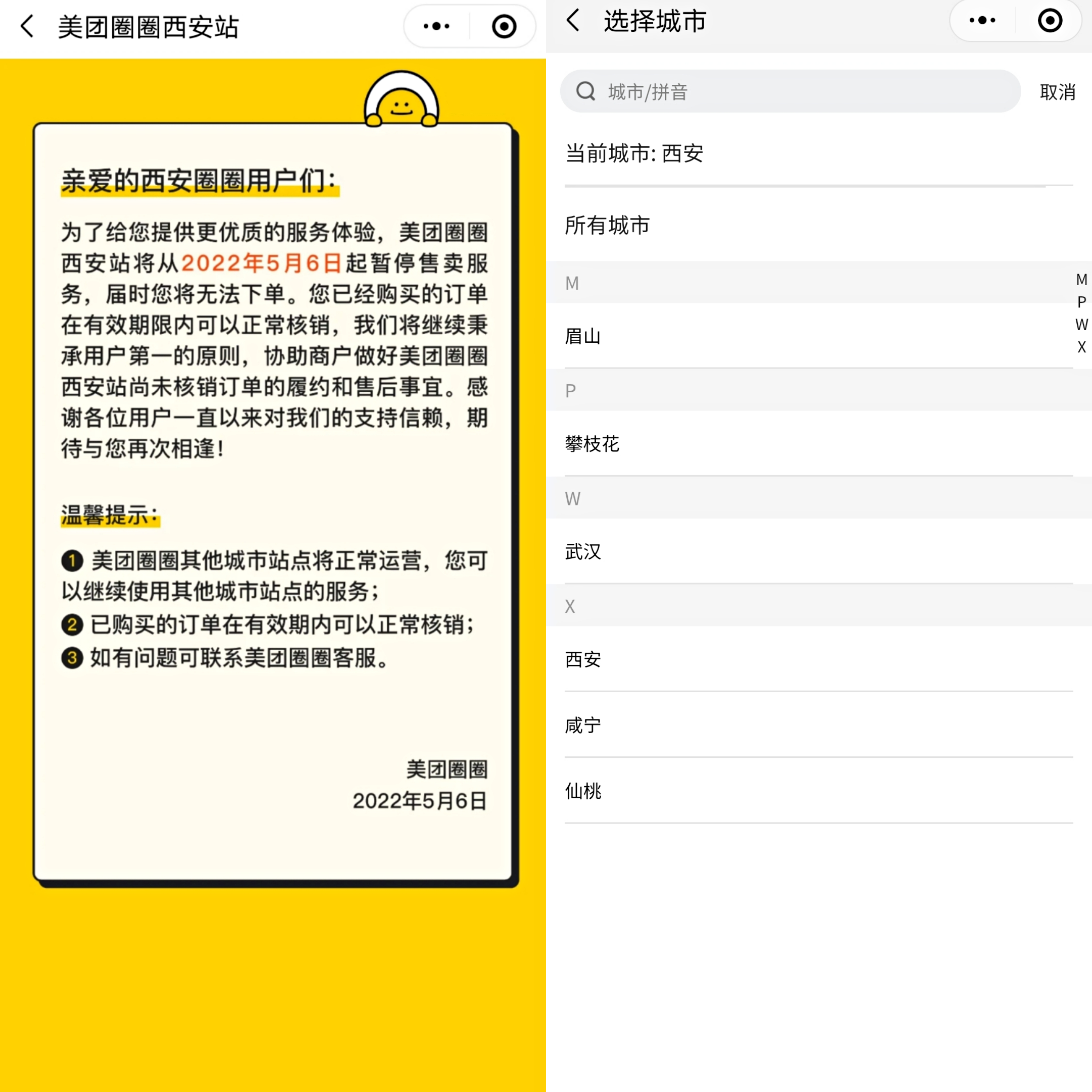Jump to letter X in side index

point(1081,347)
